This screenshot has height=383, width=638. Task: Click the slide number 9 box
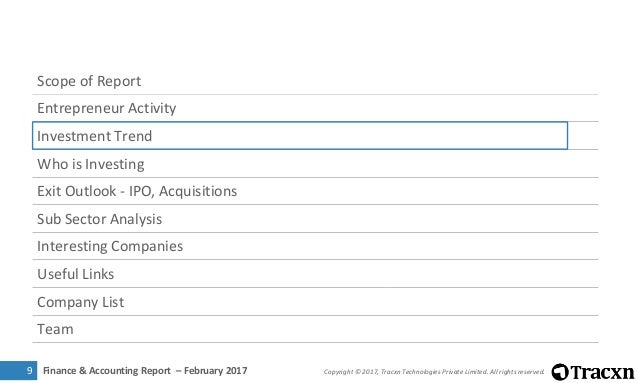pos(18,370)
